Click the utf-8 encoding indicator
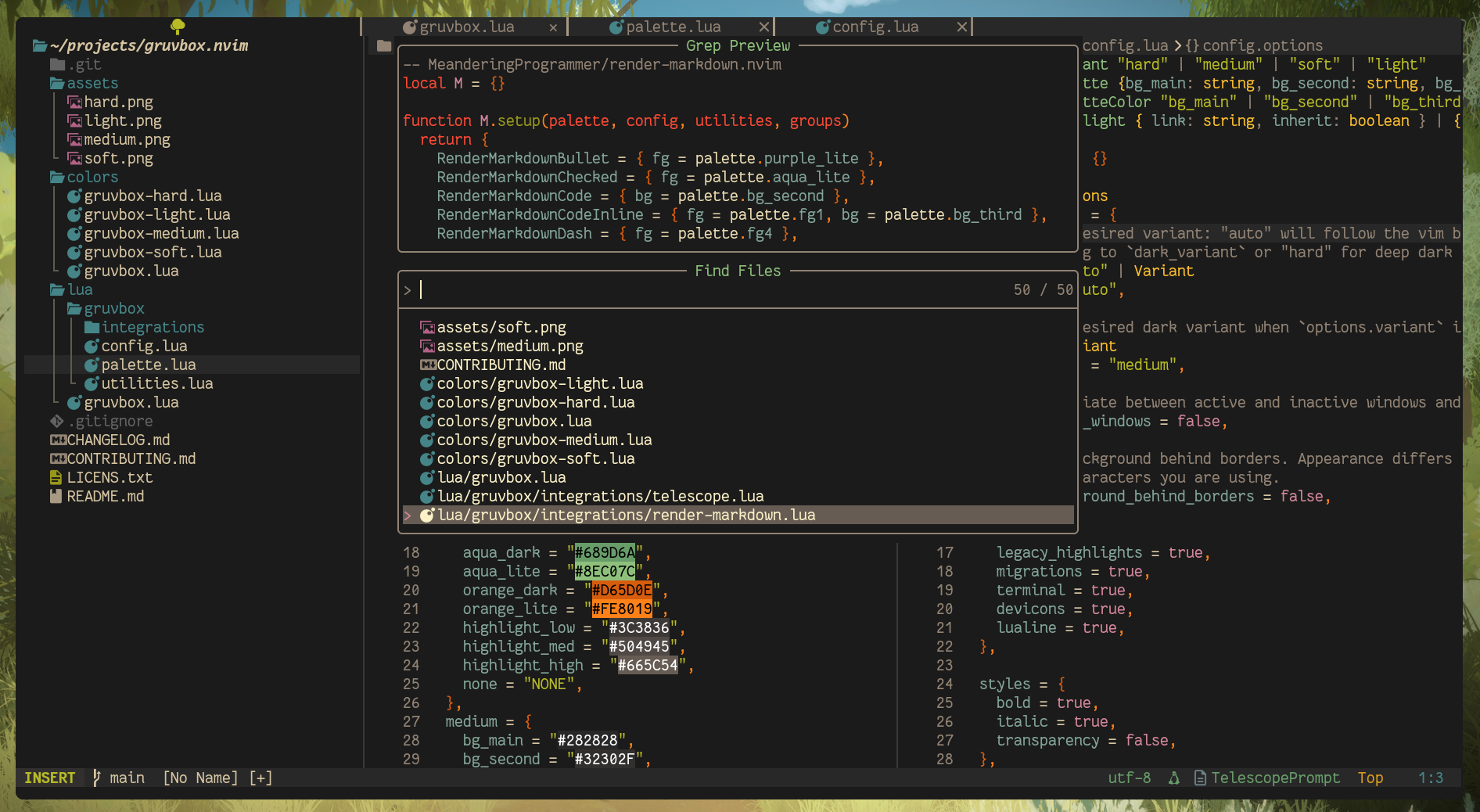 tap(1130, 778)
